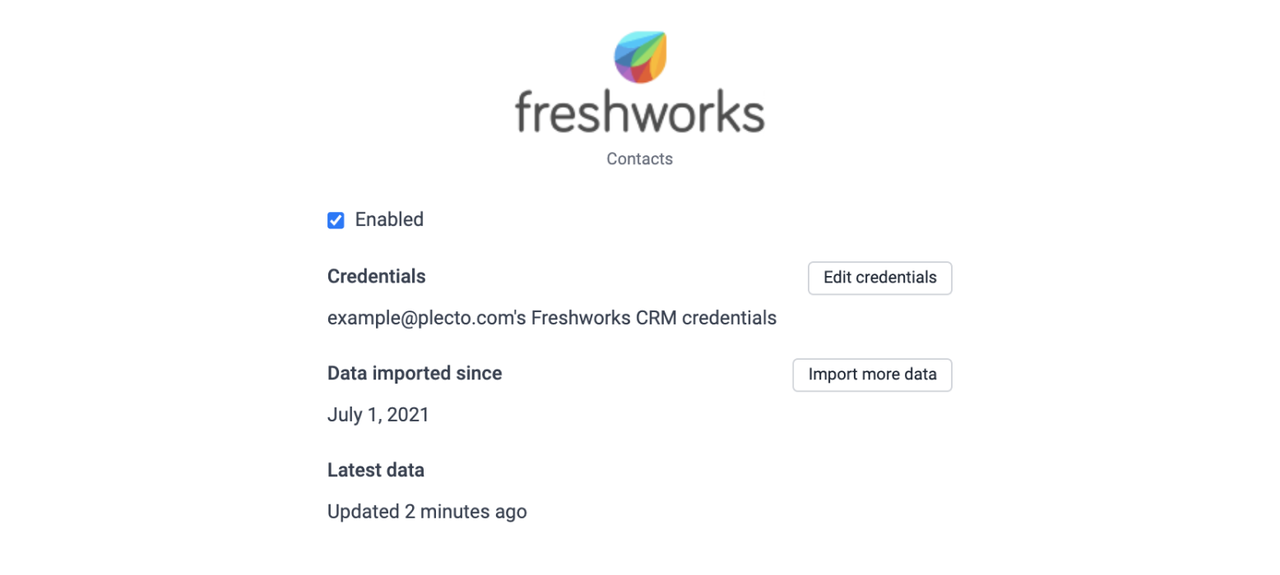The height and width of the screenshot is (575, 1280).
Task: Click the words Freshworks CRM credentials
Action: tap(654, 318)
